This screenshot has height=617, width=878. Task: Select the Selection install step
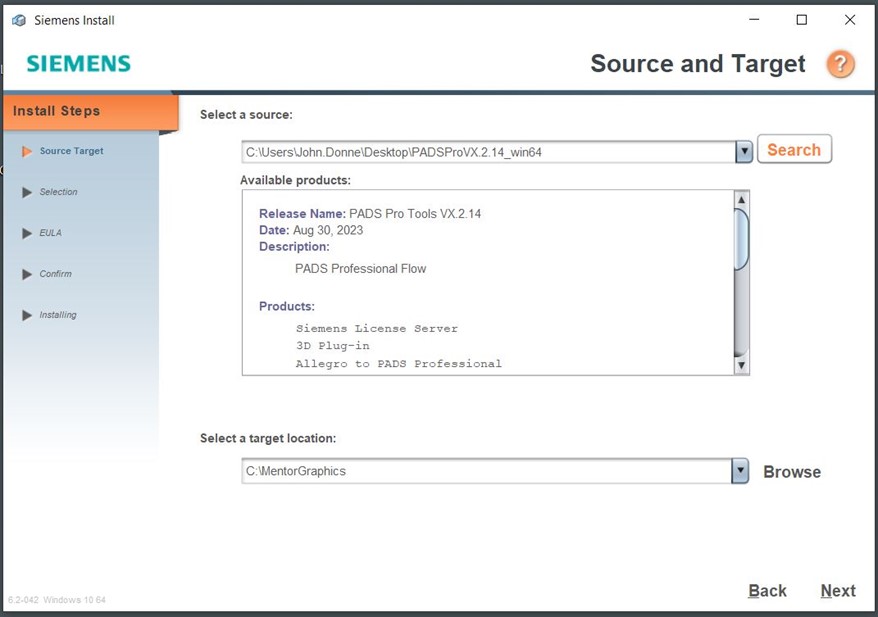coord(58,192)
